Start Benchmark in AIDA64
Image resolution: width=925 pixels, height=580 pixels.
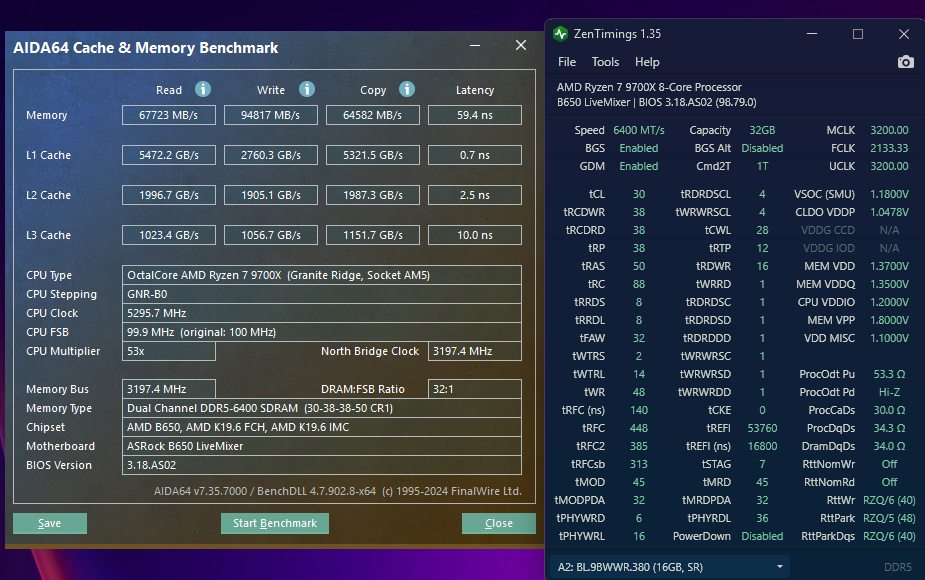tap(275, 523)
